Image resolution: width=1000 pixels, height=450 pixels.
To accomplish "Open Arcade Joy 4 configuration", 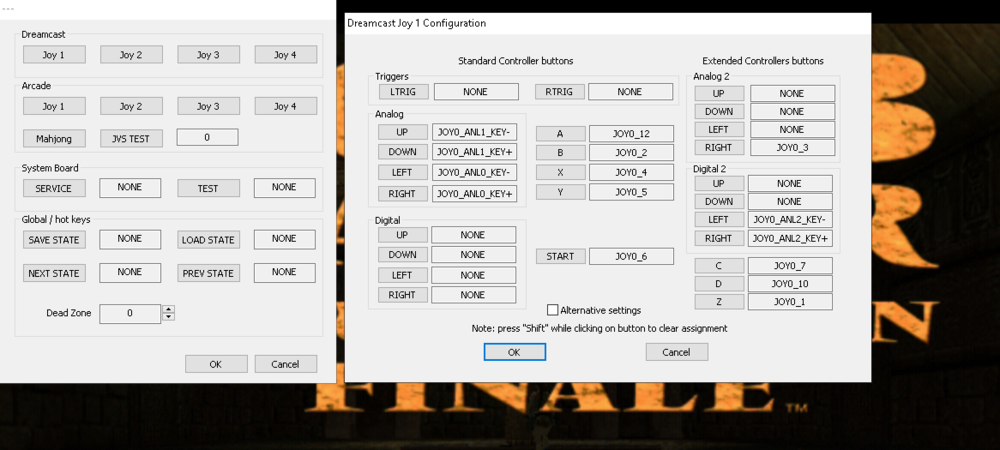I will click(x=286, y=106).
